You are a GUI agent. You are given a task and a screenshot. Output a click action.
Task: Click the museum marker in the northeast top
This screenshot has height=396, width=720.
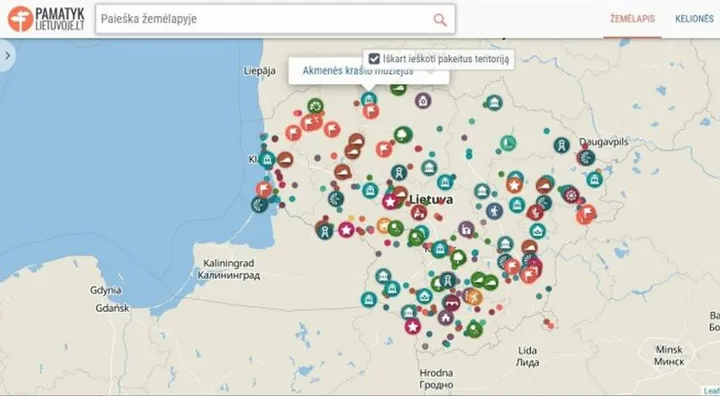pos(494,102)
